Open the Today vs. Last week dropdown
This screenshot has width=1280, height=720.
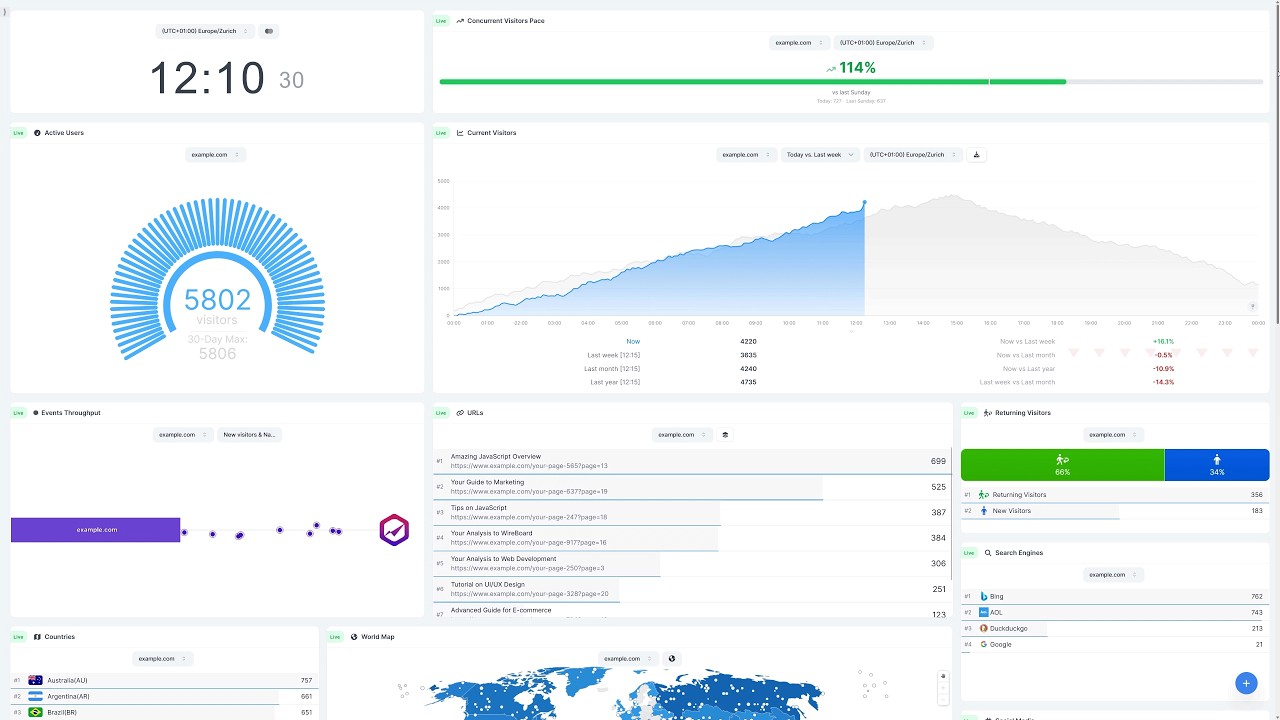[820, 155]
